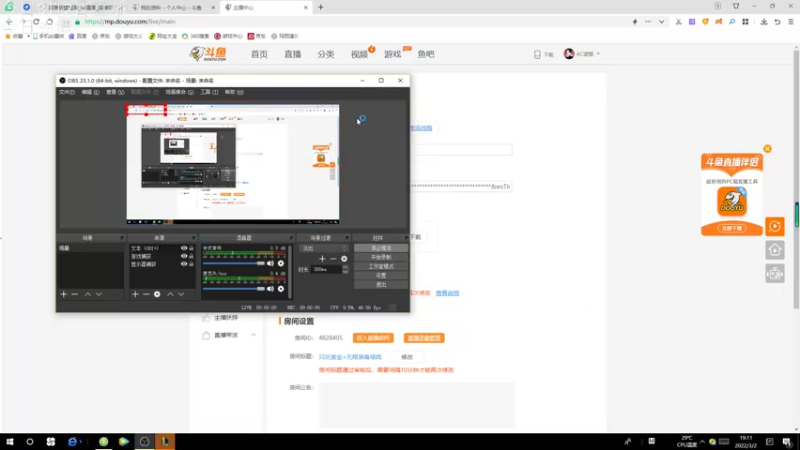This screenshot has height=450, width=800.
Task: Open the 工具(T) menu in OBS
Action: 209,92
